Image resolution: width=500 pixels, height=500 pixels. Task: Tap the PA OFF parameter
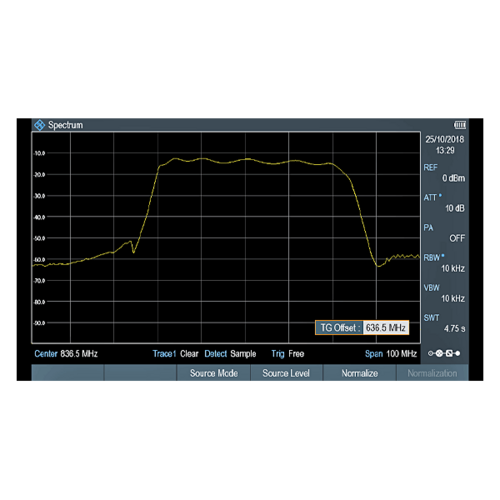pyautogui.click(x=444, y=233)
